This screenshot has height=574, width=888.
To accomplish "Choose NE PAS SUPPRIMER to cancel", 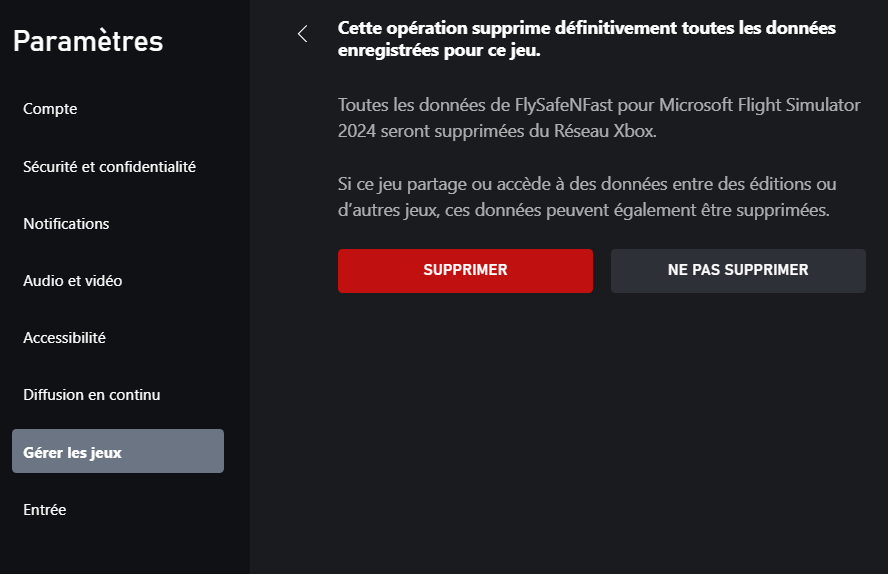I will click(738, 270).
